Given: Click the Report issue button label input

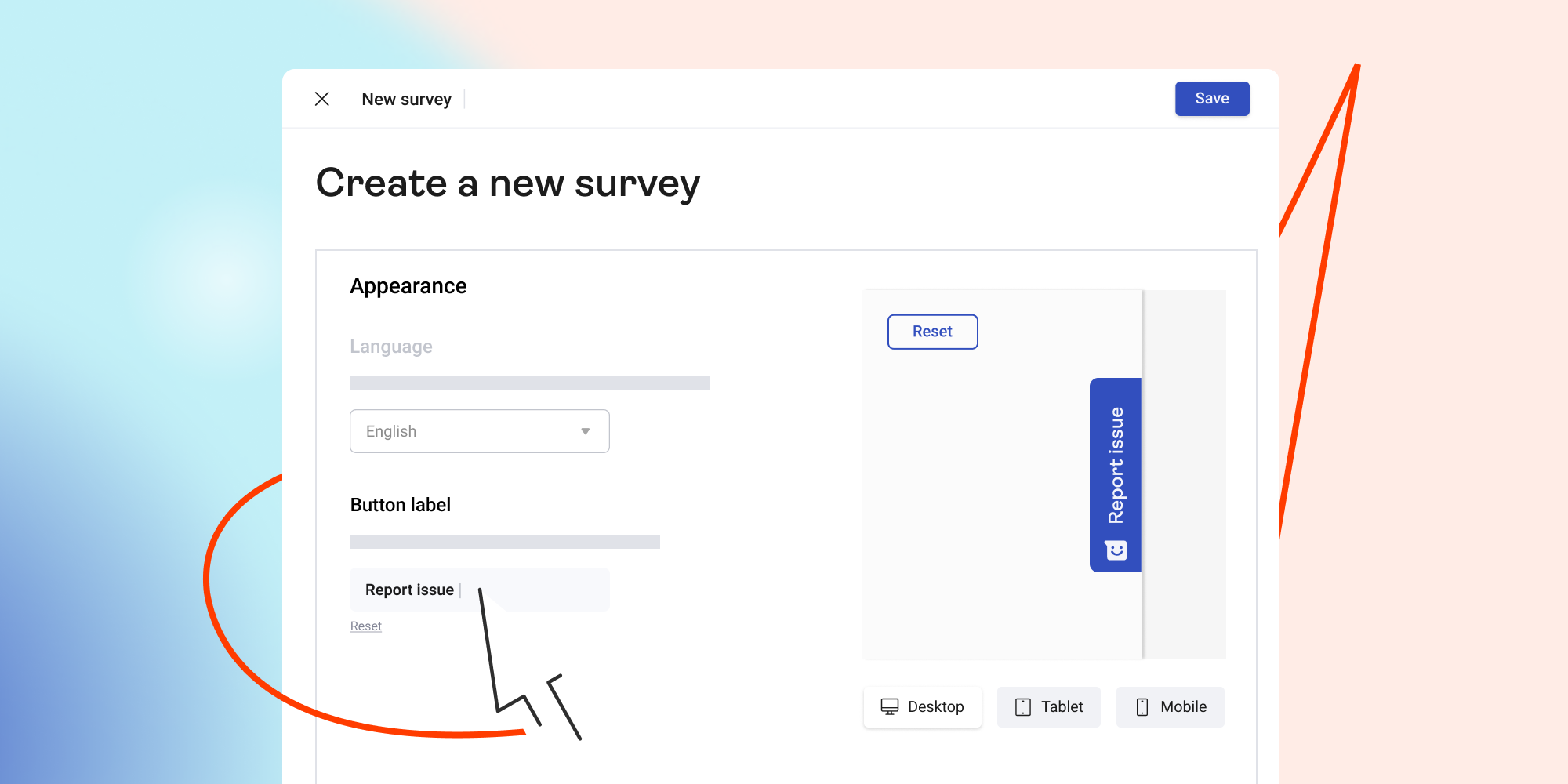Looking at the screenshot, I should click(479, 589).
